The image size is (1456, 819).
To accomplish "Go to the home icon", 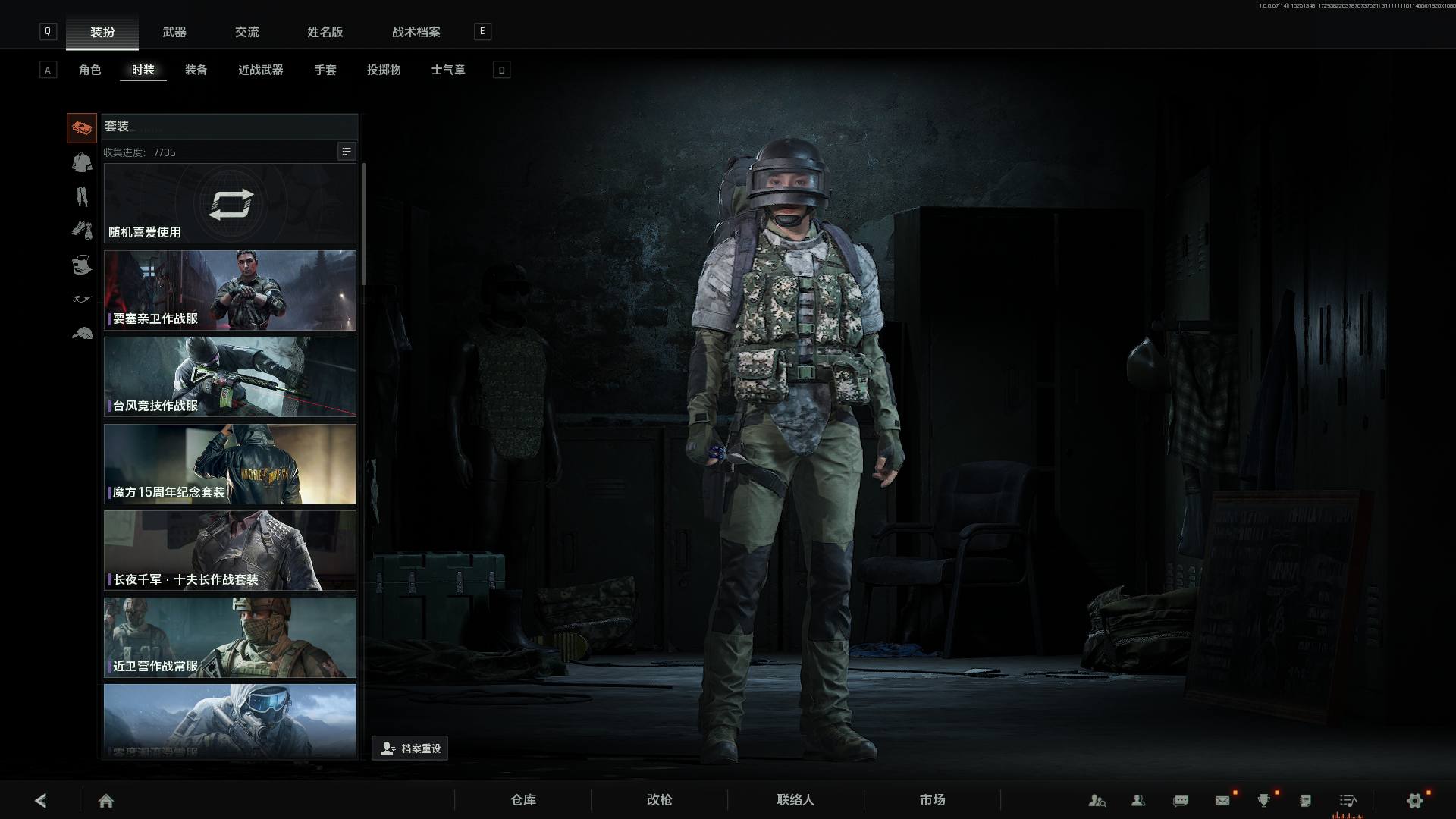I will coord(106,801).
